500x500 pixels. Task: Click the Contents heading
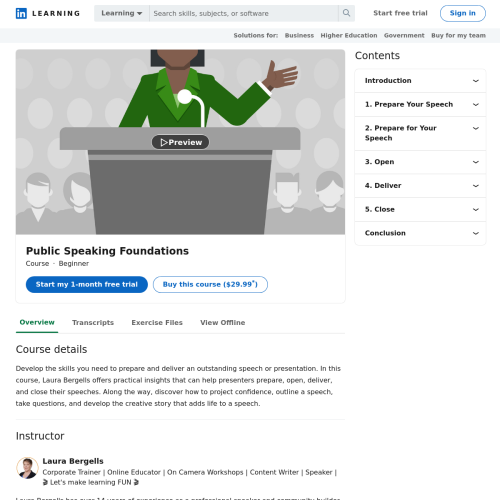pyautogui.click(x=377, y=55)
